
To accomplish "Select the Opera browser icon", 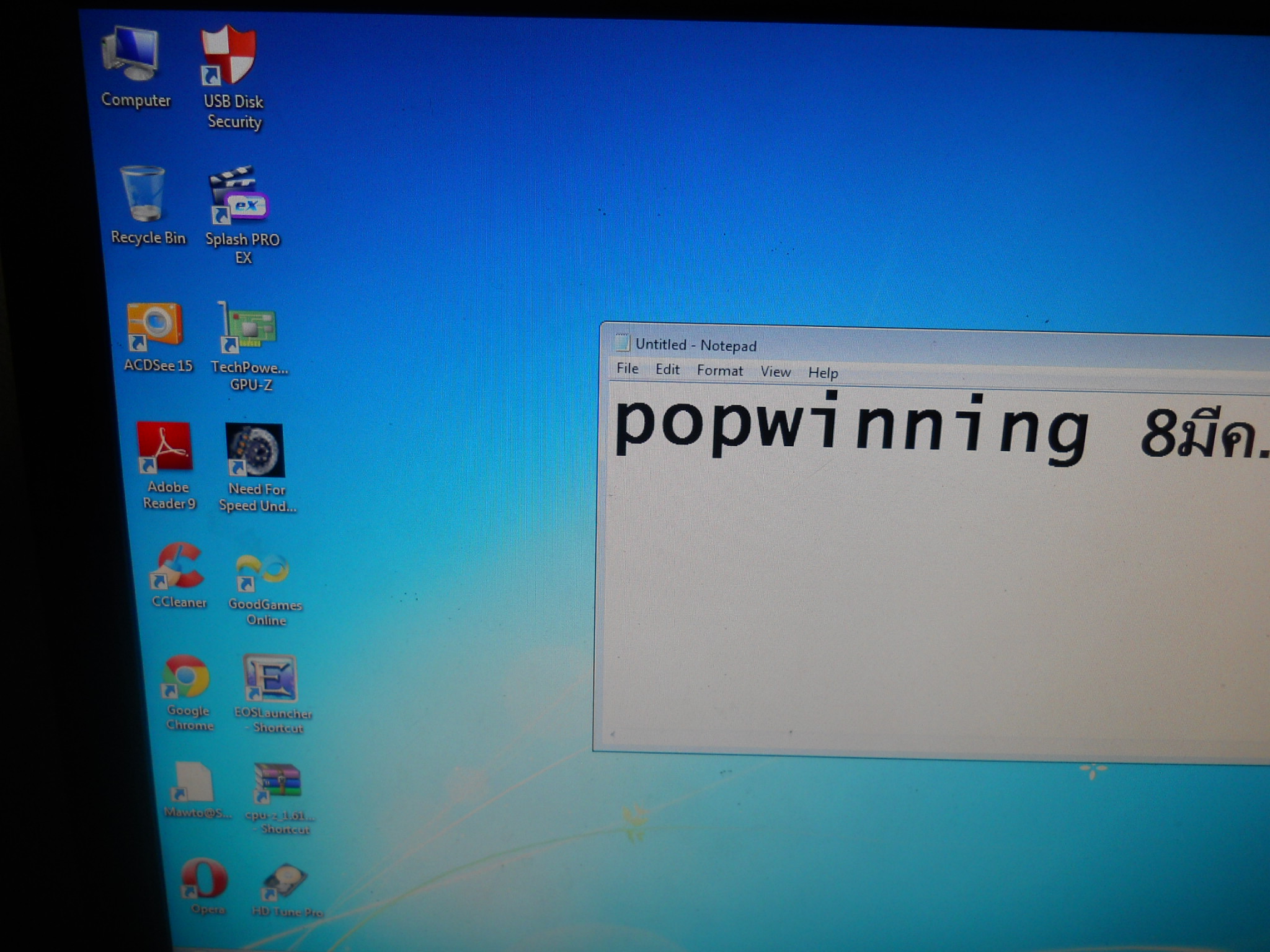I will tap(205, 879).
